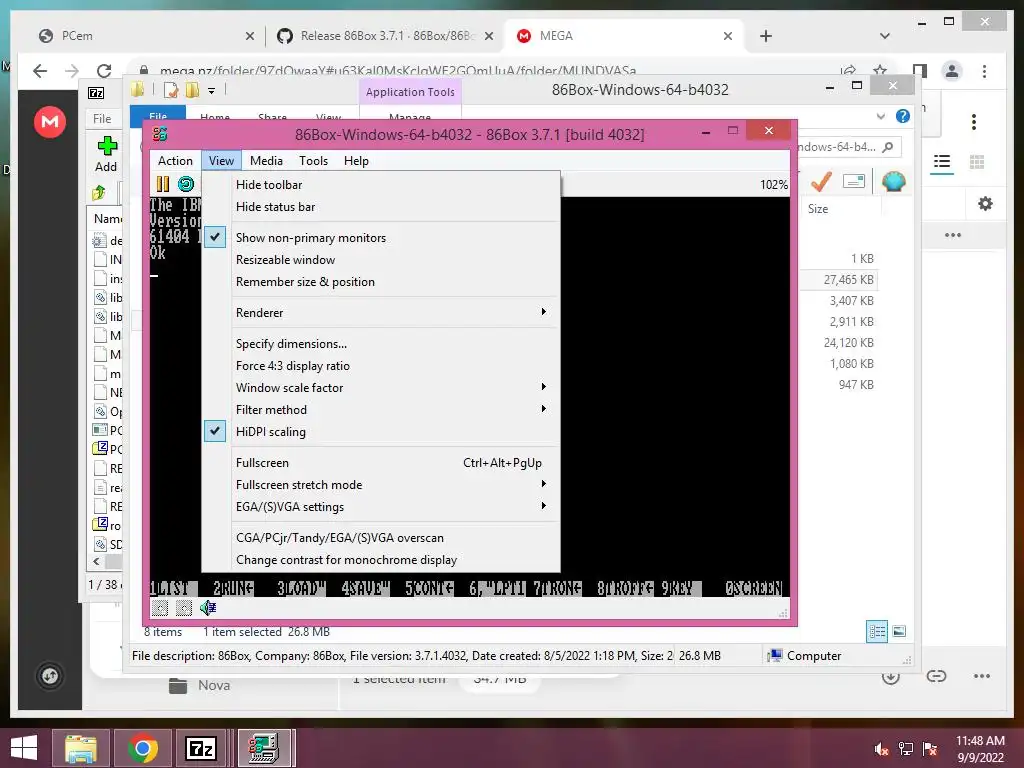Click Chrome profile avatar icon
1024x768 pixels.
[952, 71]
